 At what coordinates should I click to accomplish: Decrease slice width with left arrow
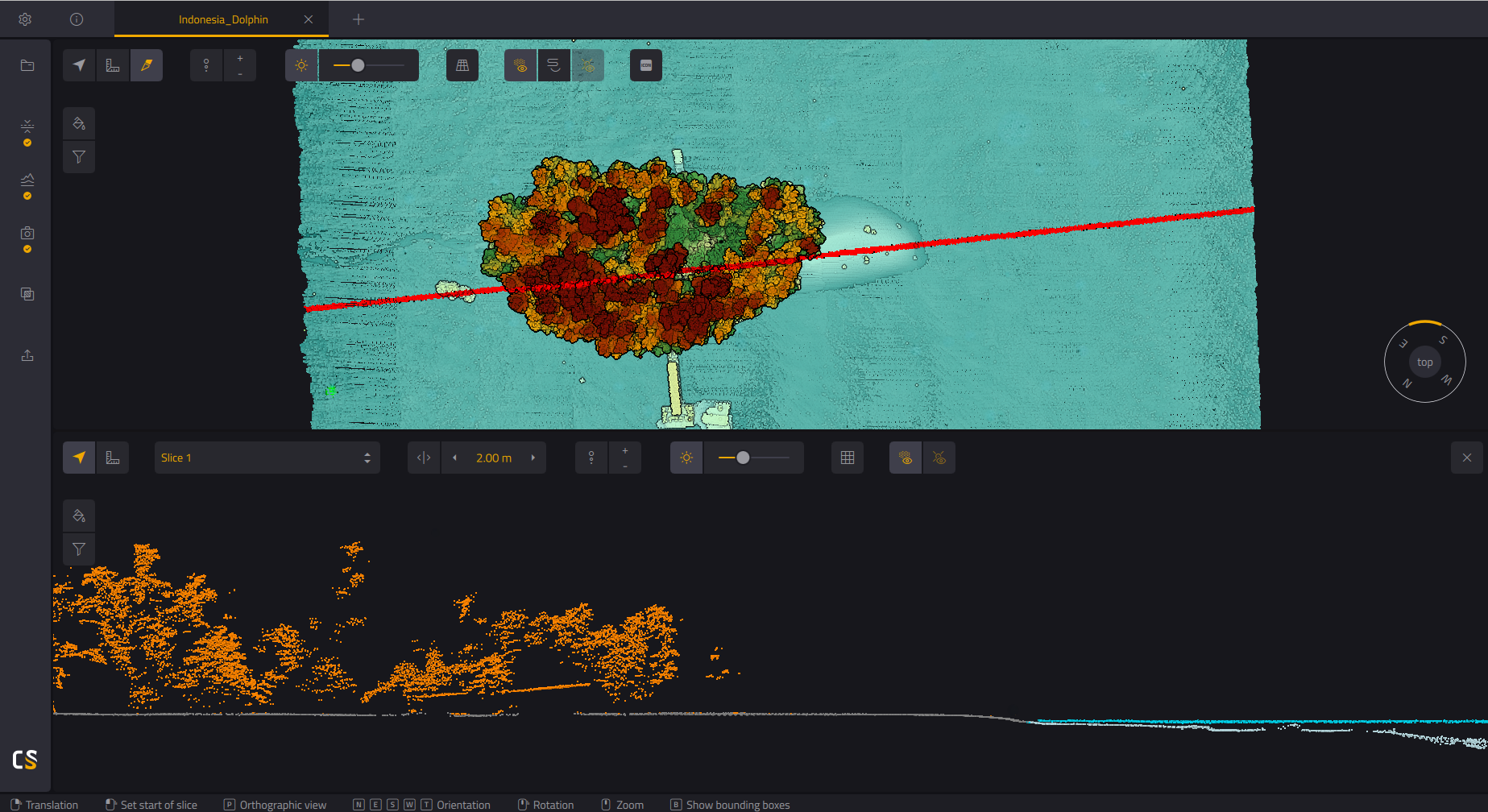454,458
